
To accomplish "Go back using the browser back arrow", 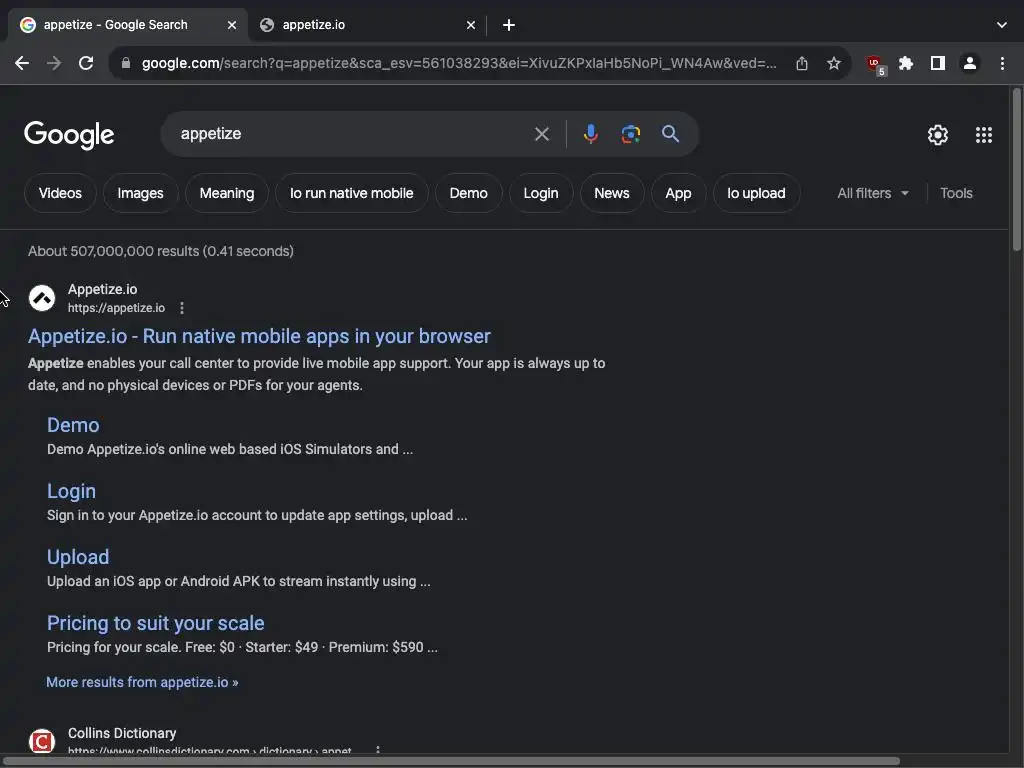I will pyautogui.click(x=22, y=63).
